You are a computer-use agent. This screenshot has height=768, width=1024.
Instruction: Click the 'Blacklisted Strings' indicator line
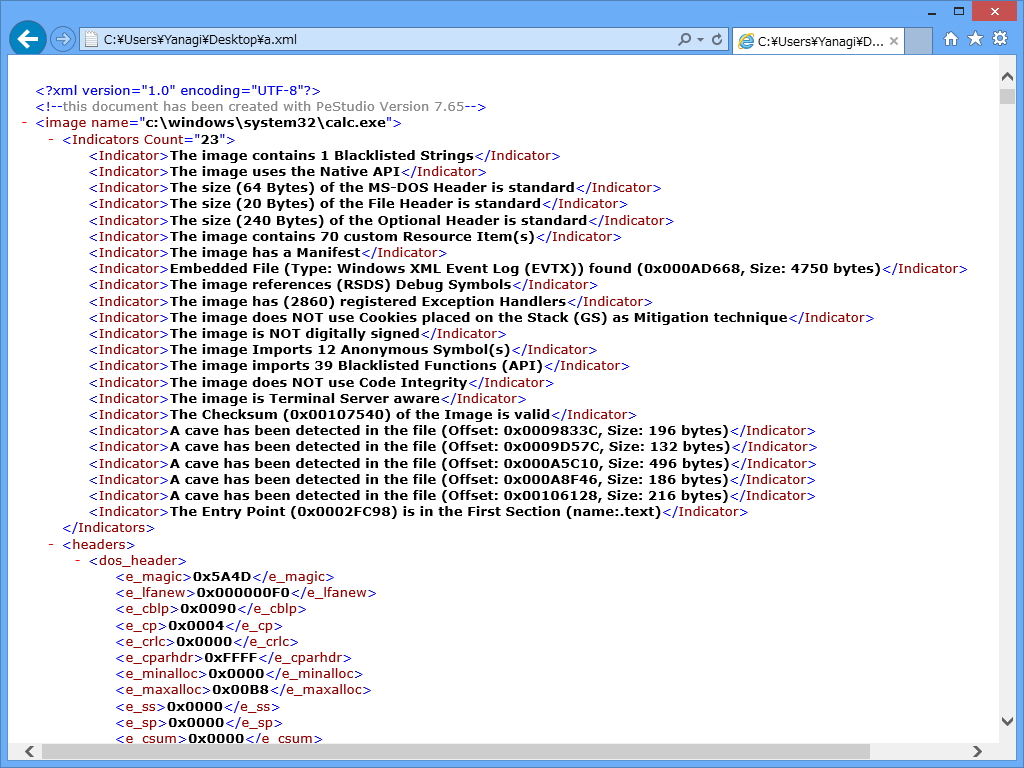pos(325,155)
